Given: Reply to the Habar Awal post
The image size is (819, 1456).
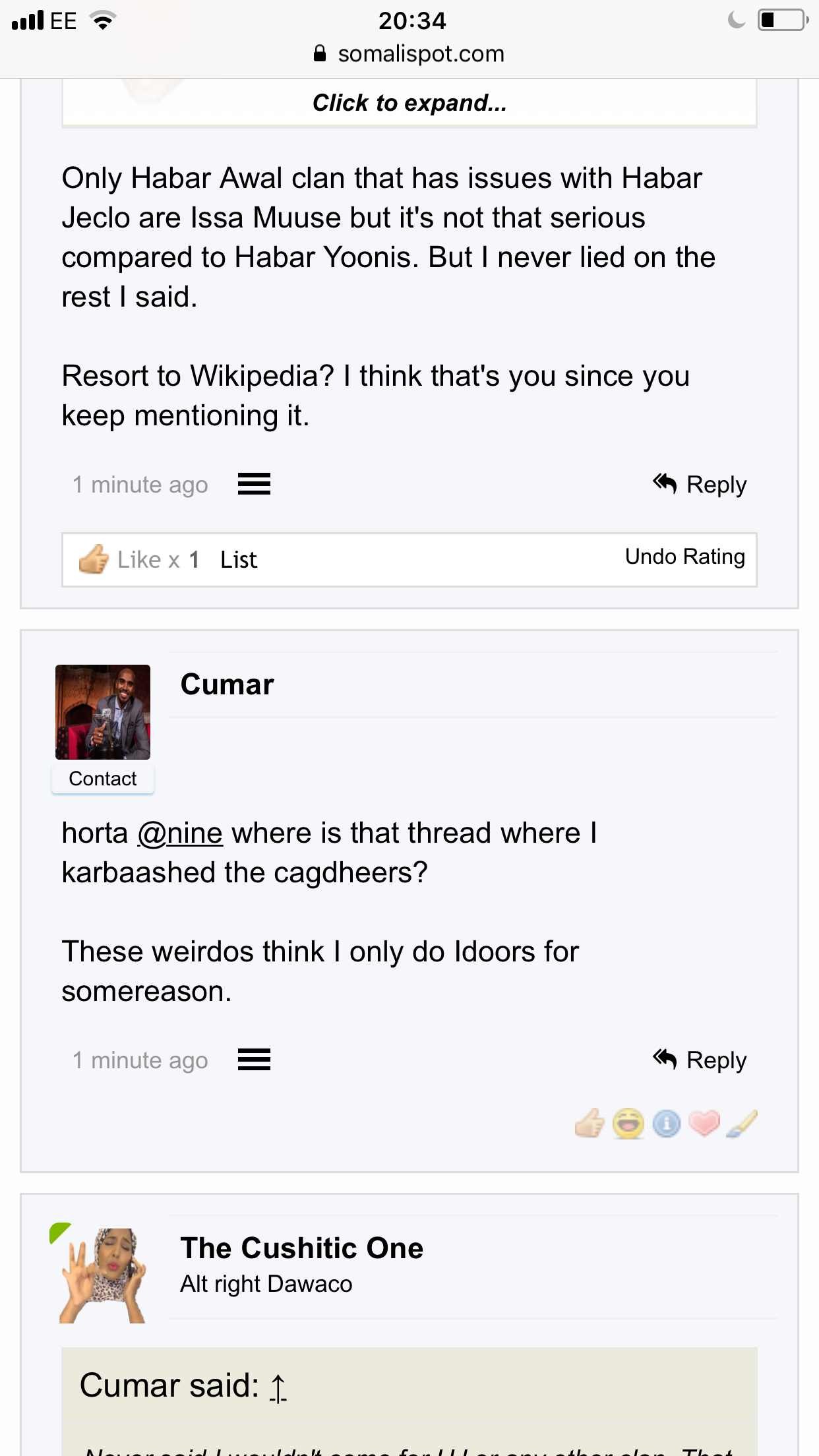Looking at the screenshot, I should pyautogui.click(x=700, y=484).
